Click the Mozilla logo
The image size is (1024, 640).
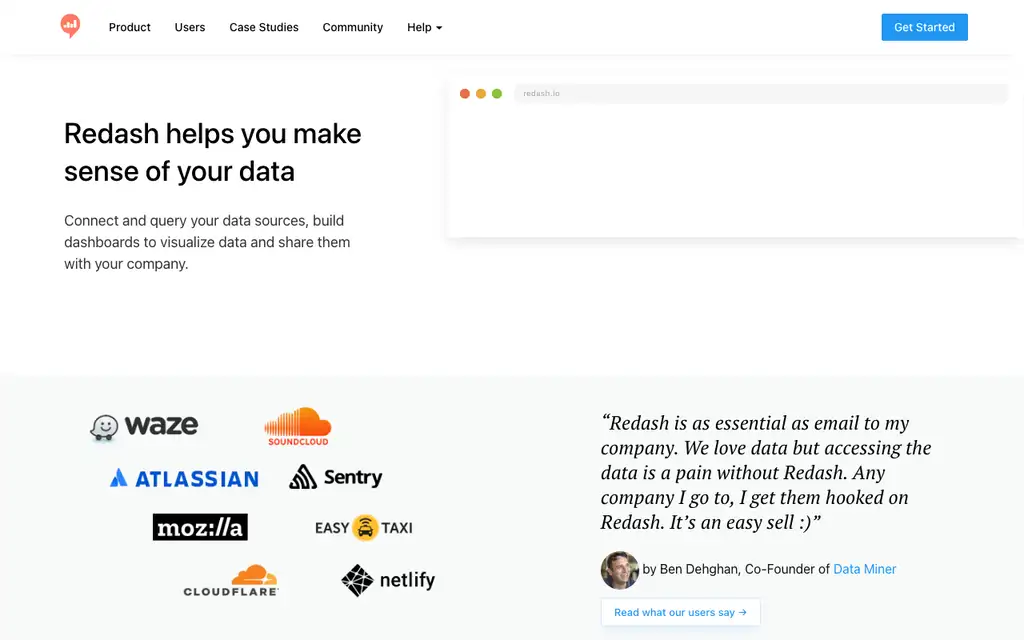[x=200, y=527]
